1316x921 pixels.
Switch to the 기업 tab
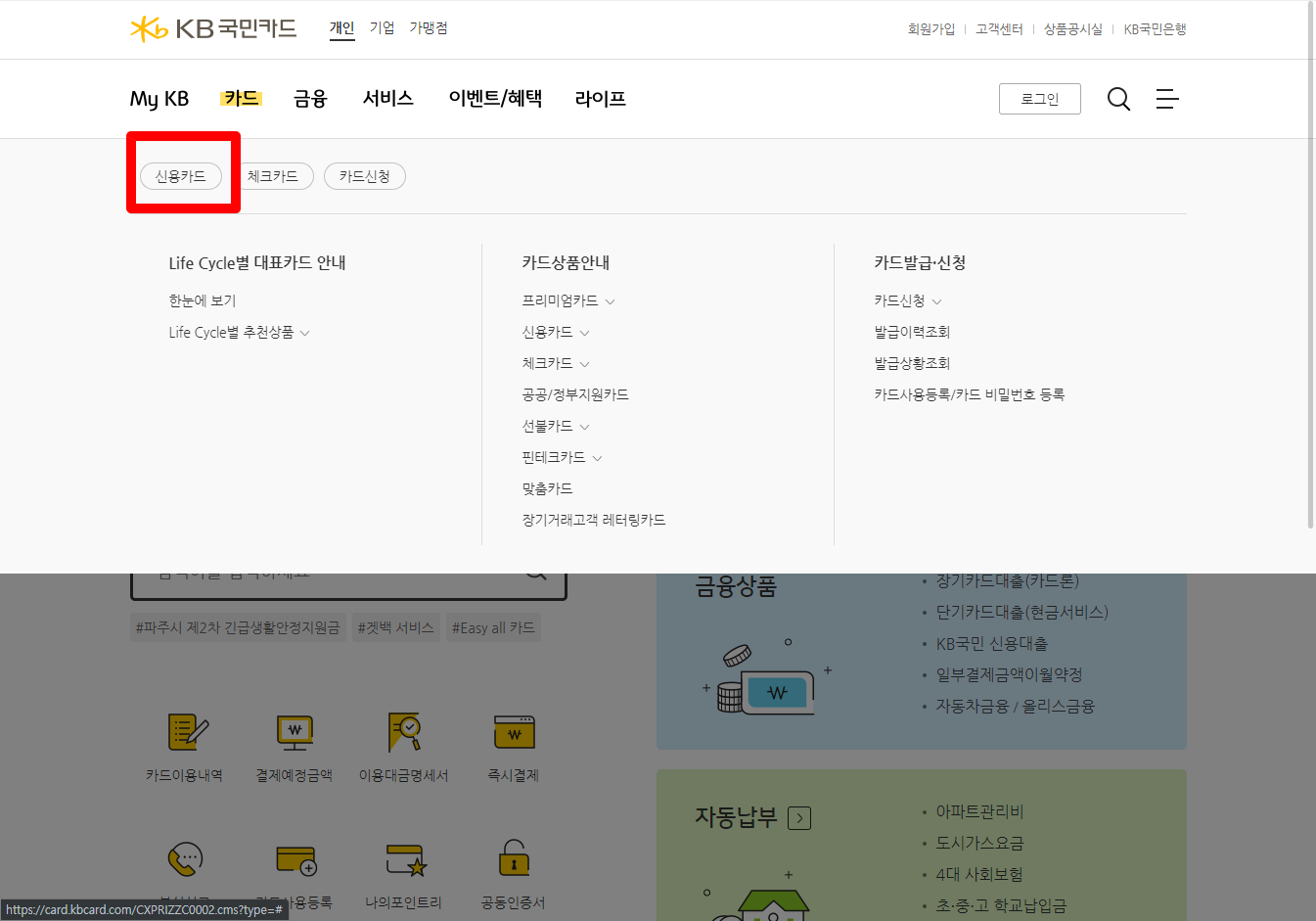(382, 27)
